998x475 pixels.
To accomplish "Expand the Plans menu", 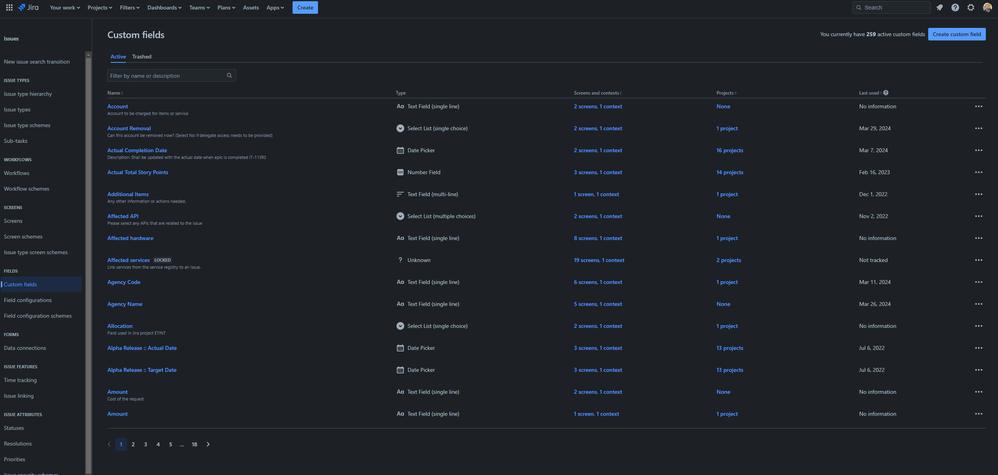I will 226,8.
